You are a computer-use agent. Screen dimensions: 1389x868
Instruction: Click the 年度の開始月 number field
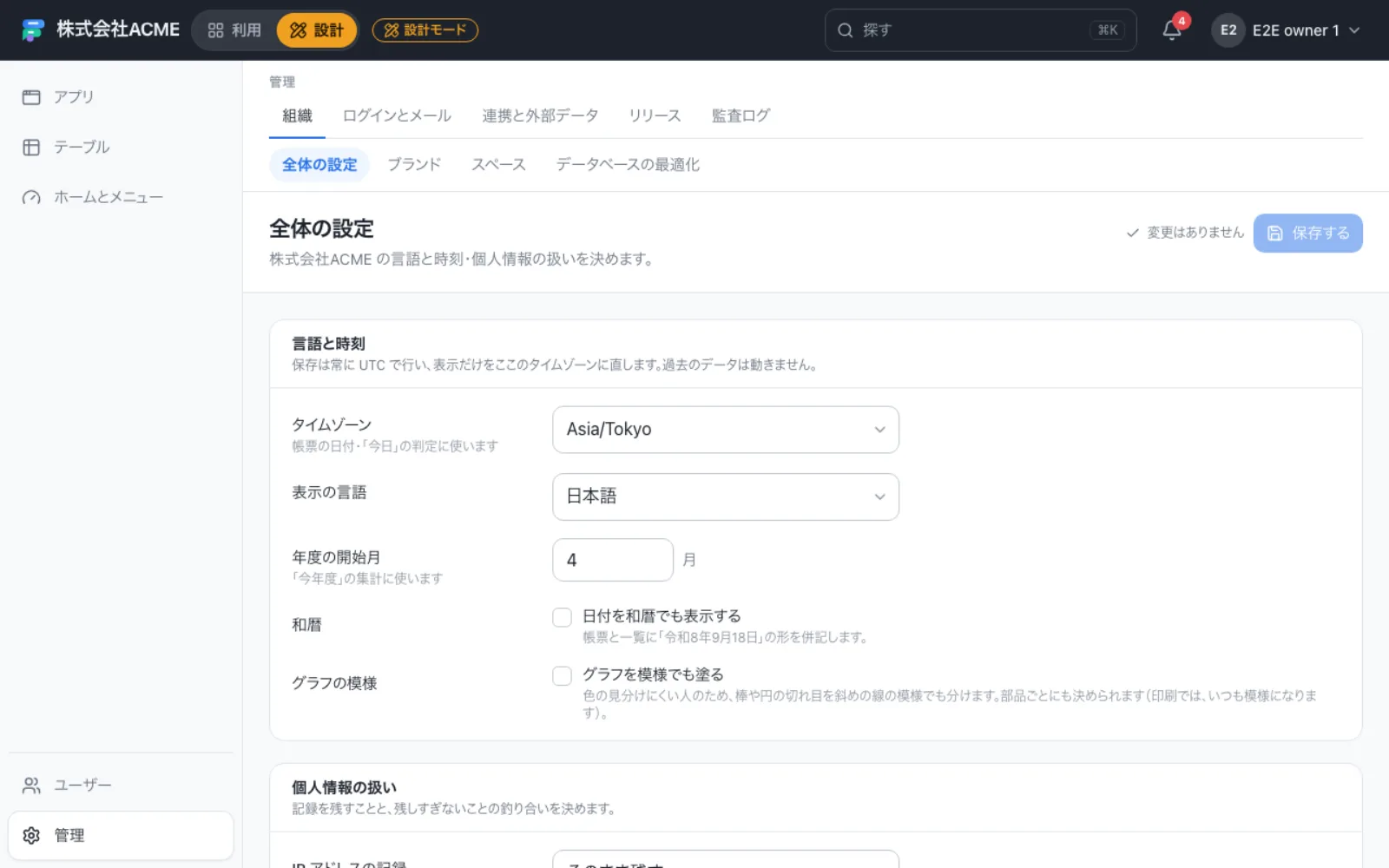[613, 560]
